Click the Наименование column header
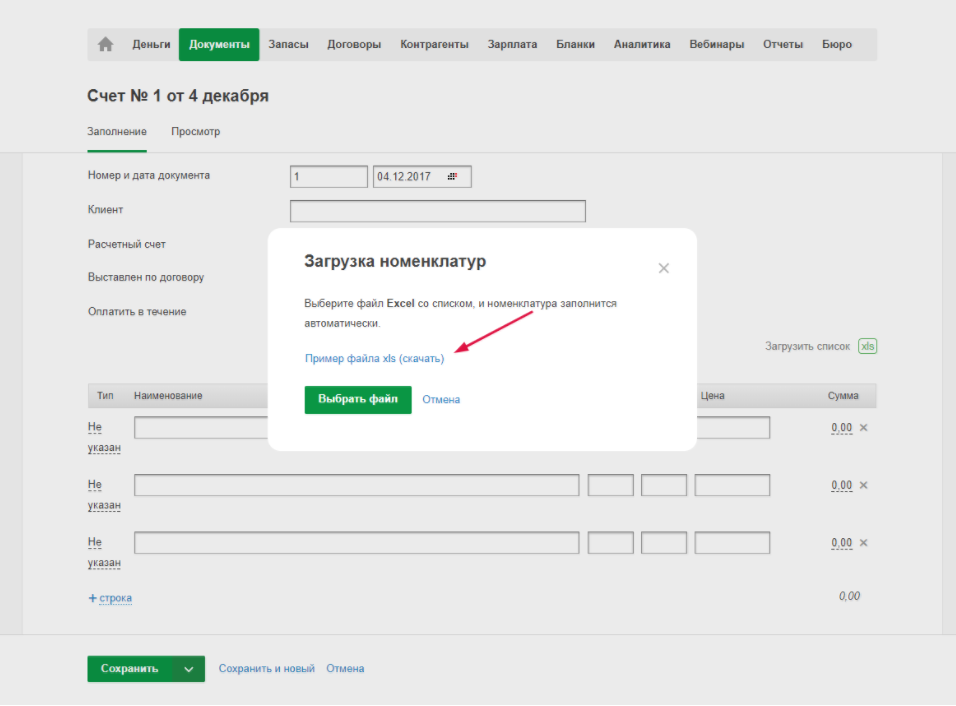The height and width of the screenshot is (706, 956). [x=168, y=396]
